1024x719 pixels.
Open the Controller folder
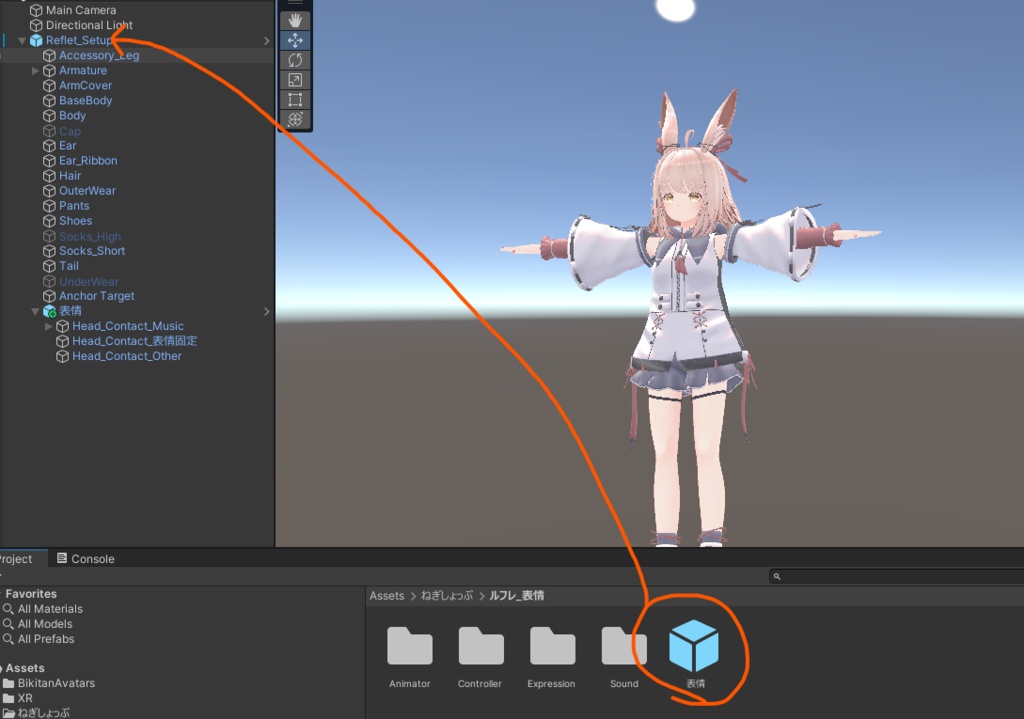(x=481, y=646)
